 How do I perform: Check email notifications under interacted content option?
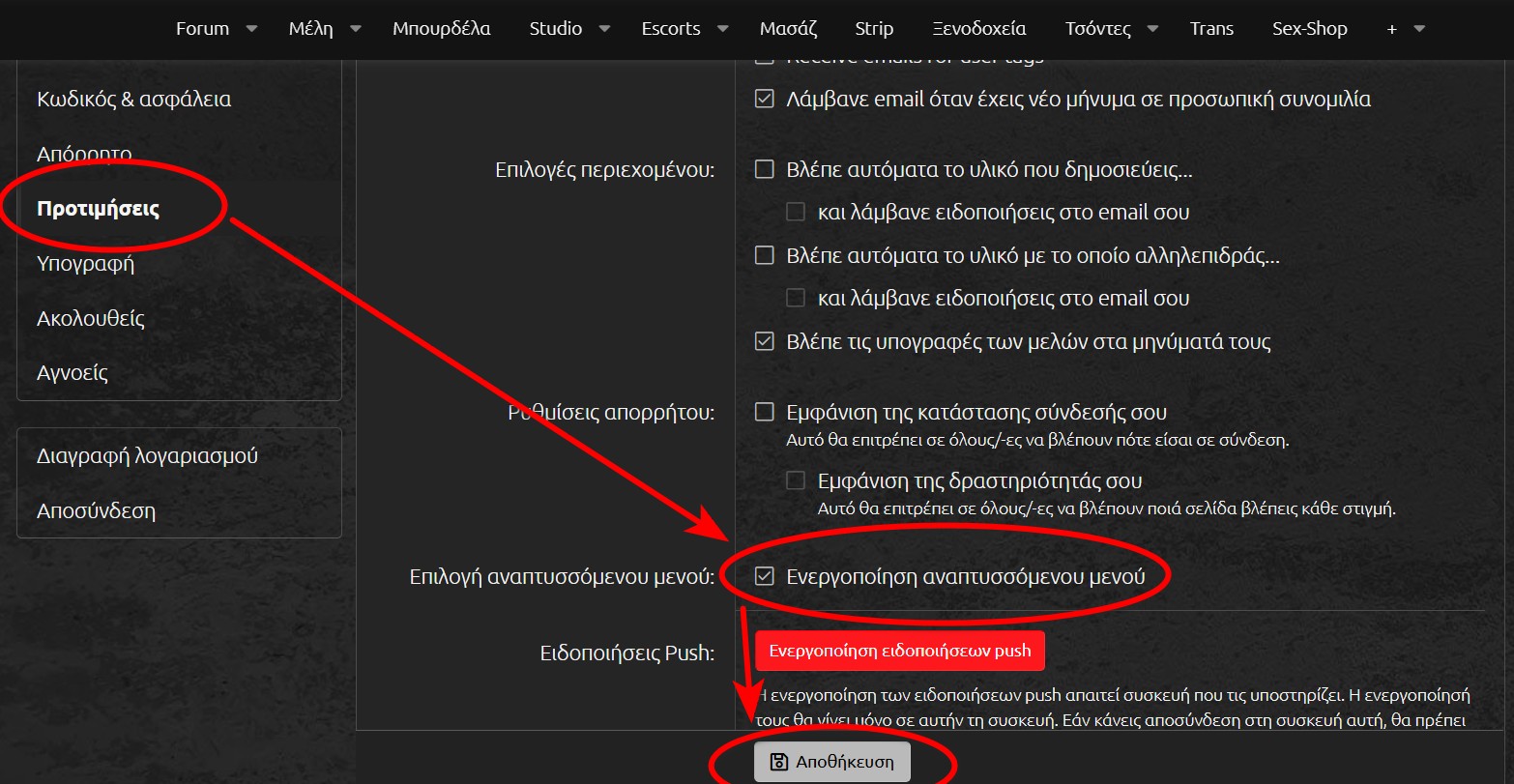(796, 298)
